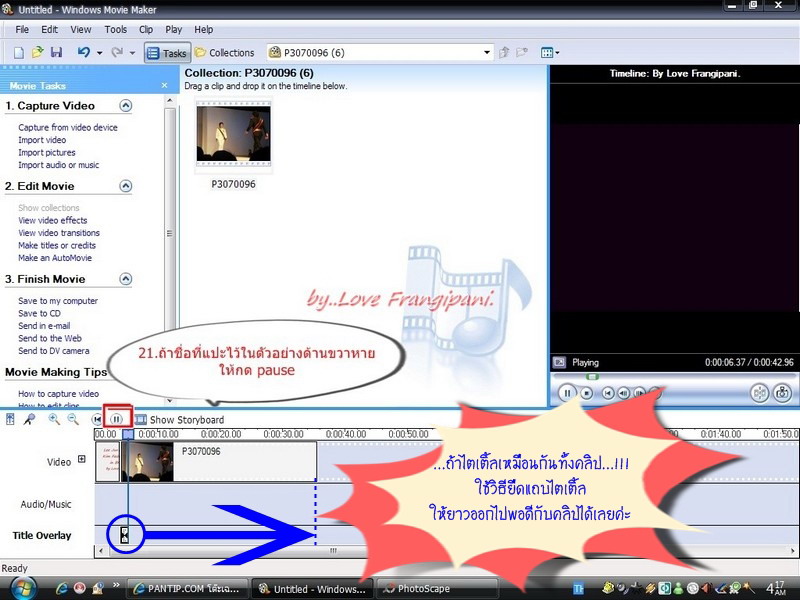800x600 pixels.
Task: Open the redo history dropdown arrow
Action: pos(132,53)
